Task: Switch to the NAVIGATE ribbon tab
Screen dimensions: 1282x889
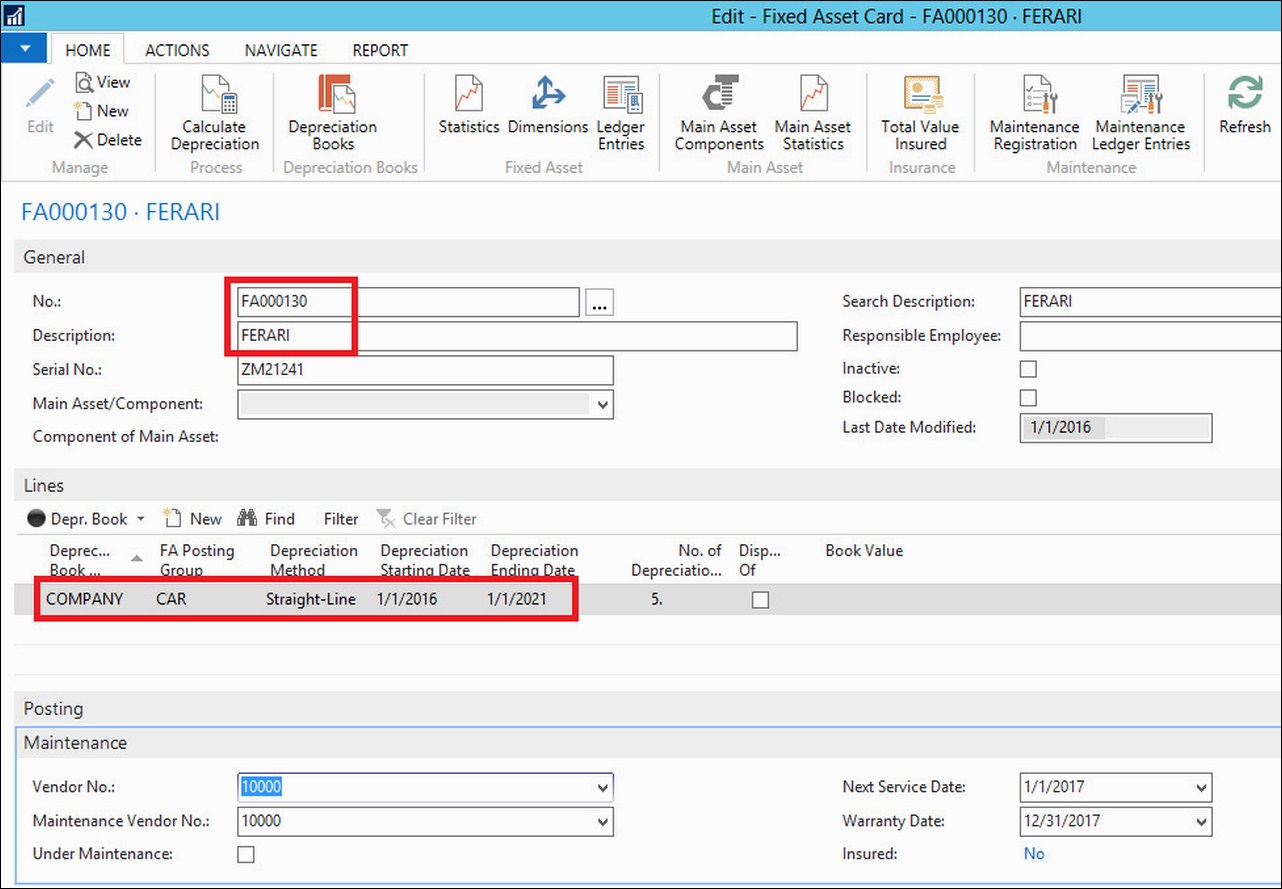Action: tap(281, 50)
